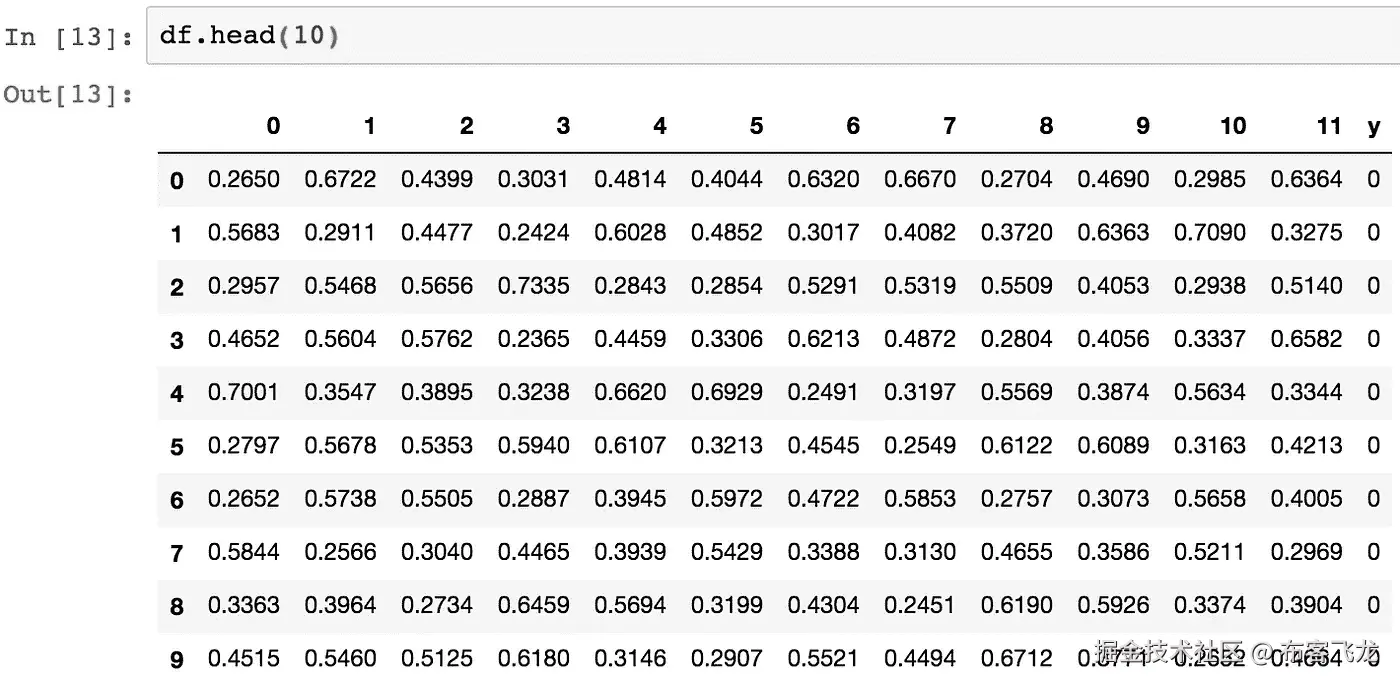Select column header 5 of the dataframe
1400x686 pixels.
point(756,126)
